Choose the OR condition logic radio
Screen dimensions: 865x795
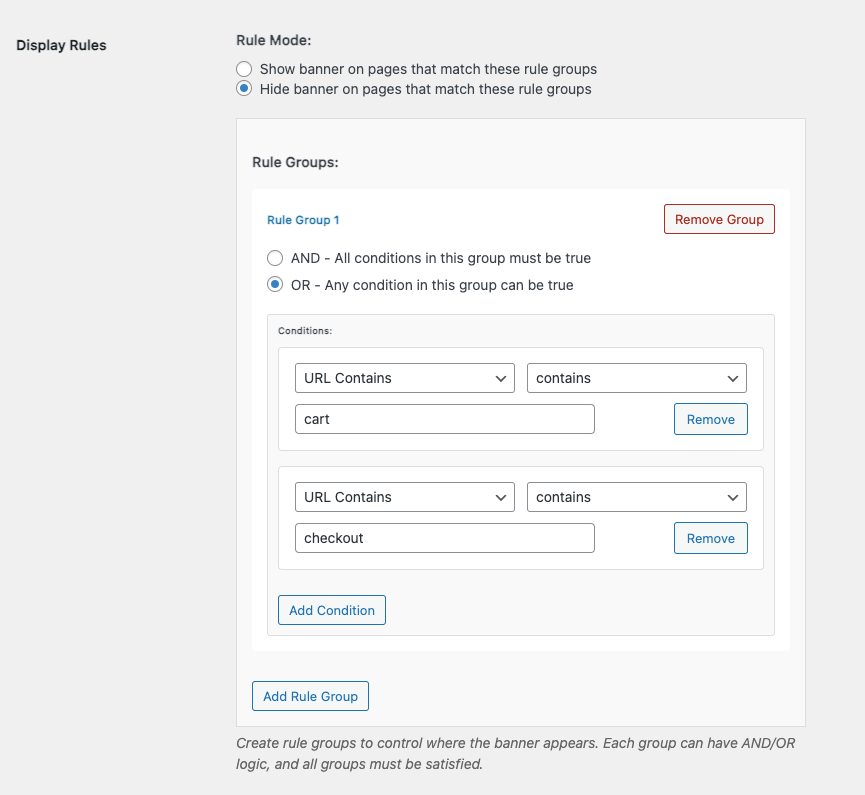click(275, 285)
